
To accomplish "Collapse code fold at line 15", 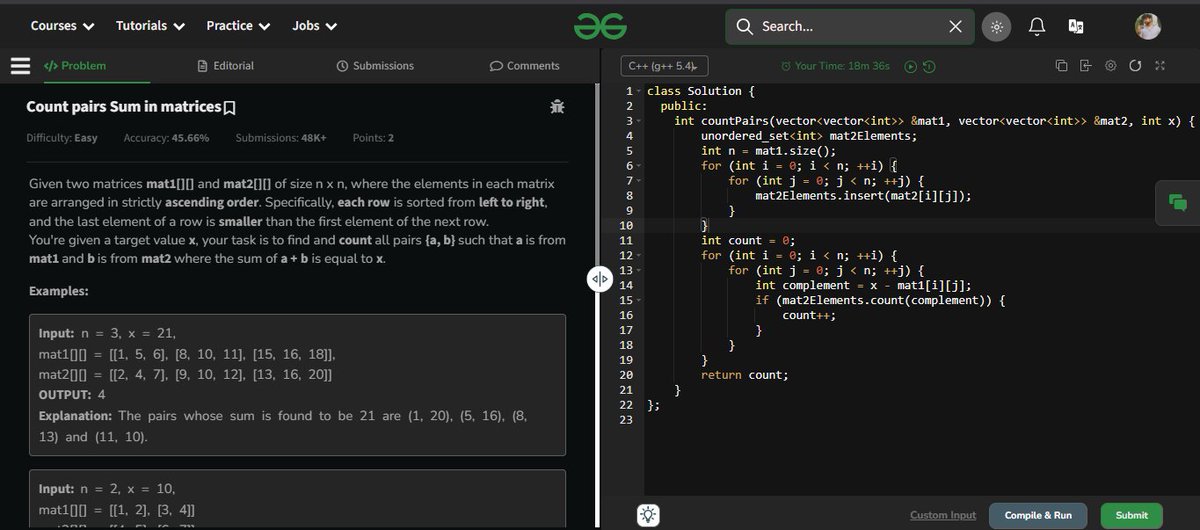I will pyautogui.click(x=639, y=301).
